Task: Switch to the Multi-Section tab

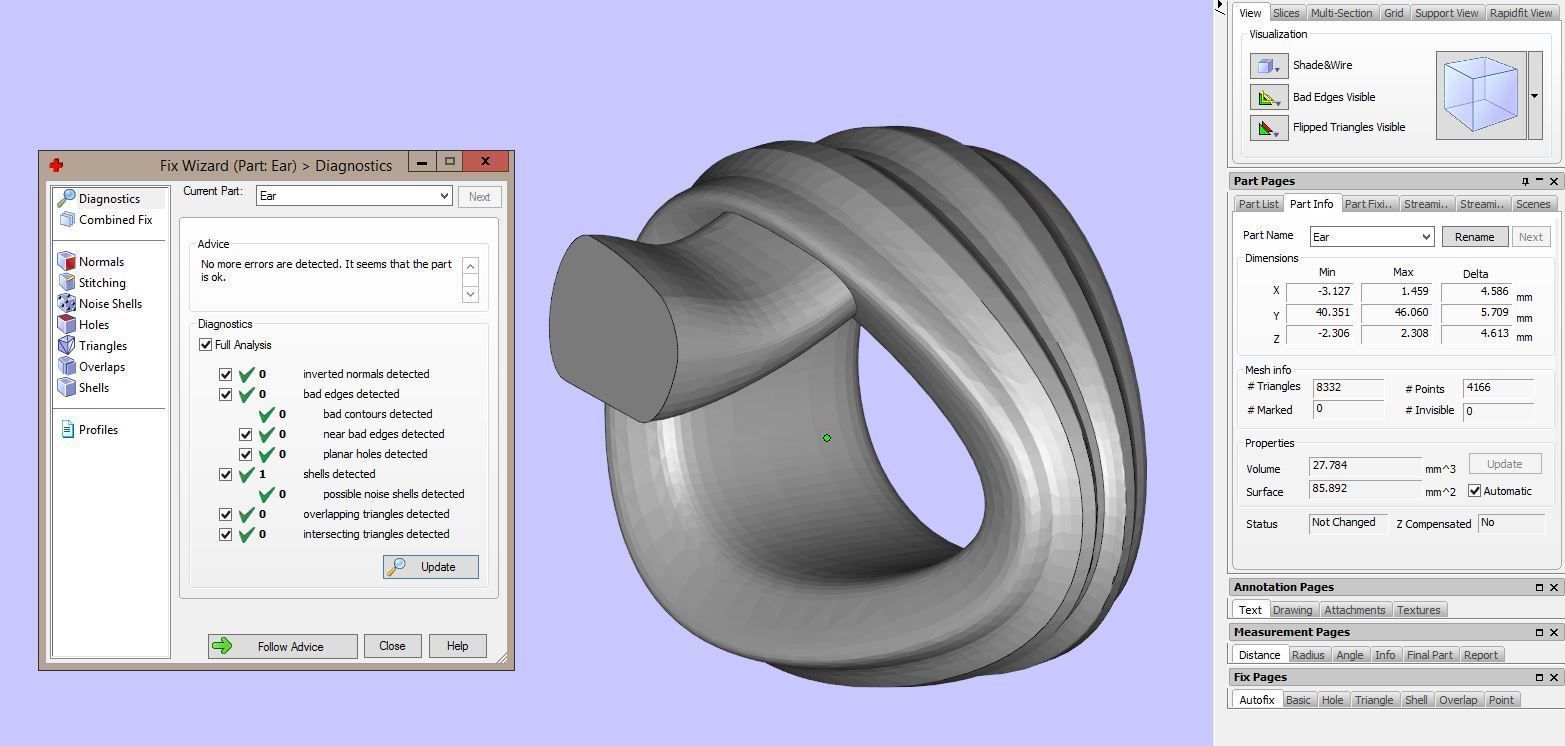Action: [1340, 13]
